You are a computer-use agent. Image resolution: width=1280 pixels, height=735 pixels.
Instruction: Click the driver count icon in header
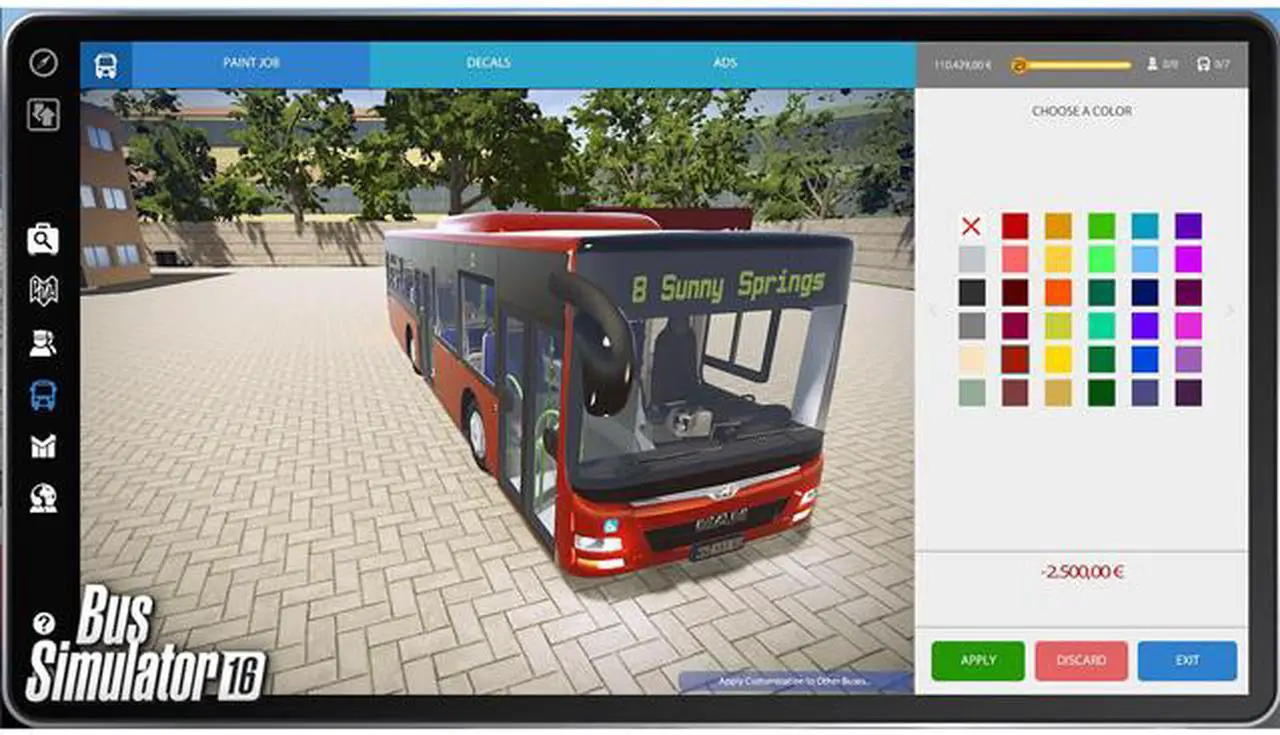click(1152, 64)
